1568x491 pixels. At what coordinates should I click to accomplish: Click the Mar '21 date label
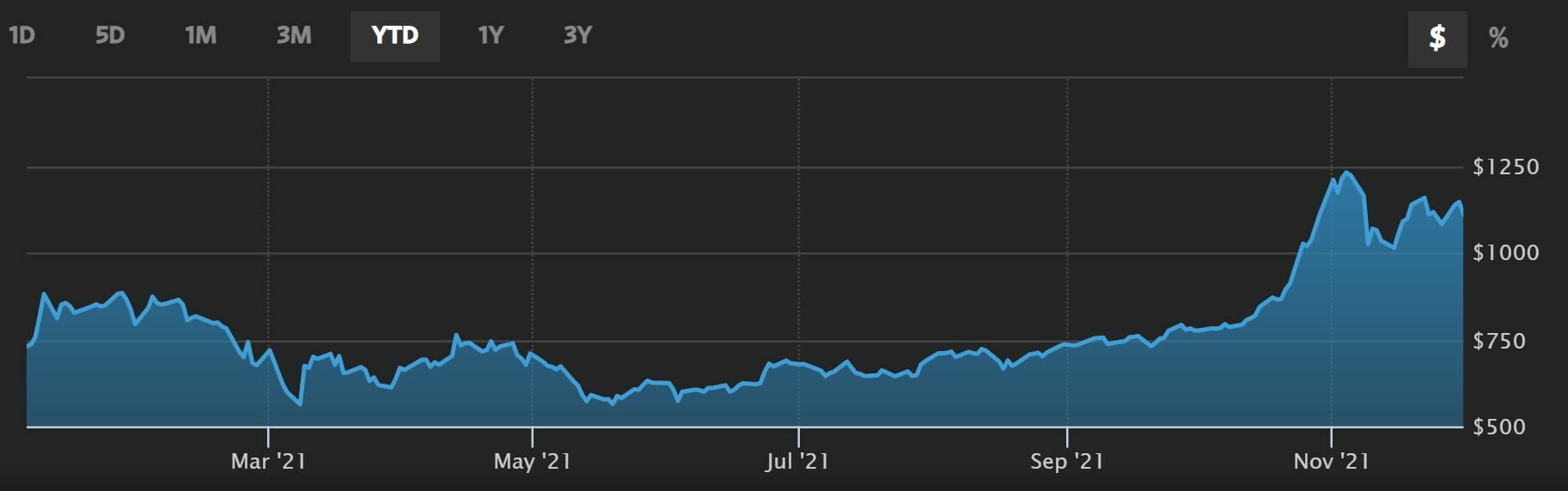pyautogui.click(x=268, y=462)
